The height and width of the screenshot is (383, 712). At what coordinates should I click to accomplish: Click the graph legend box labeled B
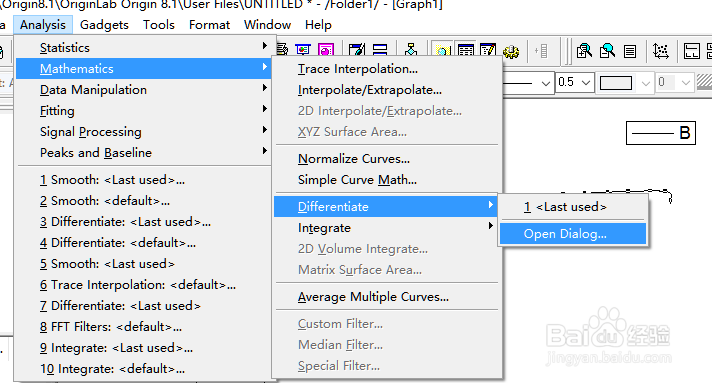[661, 133]
